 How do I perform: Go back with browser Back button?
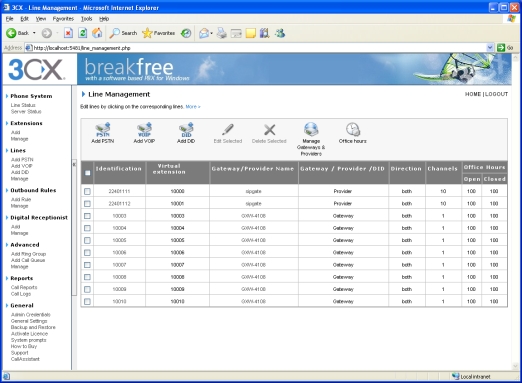click(x=17, y=33)
